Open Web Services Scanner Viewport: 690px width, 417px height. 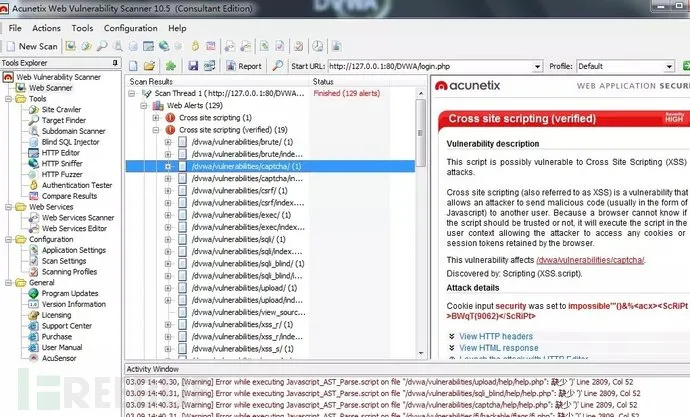77,217
